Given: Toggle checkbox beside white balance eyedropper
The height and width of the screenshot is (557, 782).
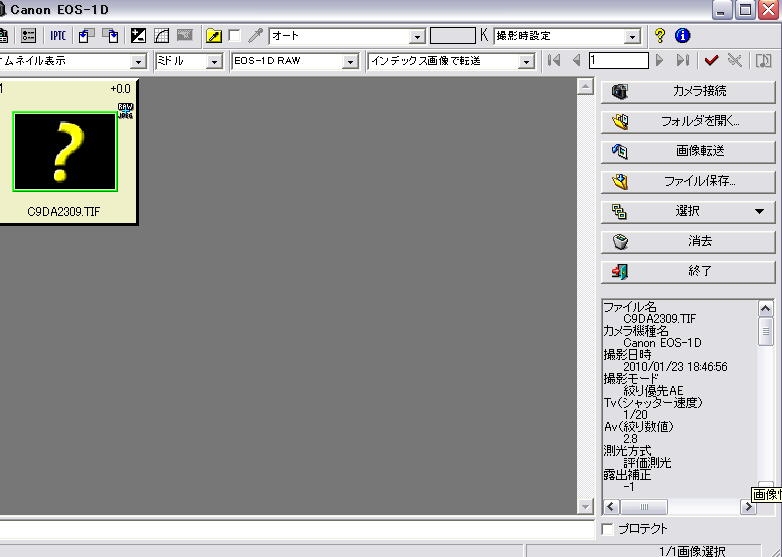Looking at the screenshot, I should (x=234, y=35).
